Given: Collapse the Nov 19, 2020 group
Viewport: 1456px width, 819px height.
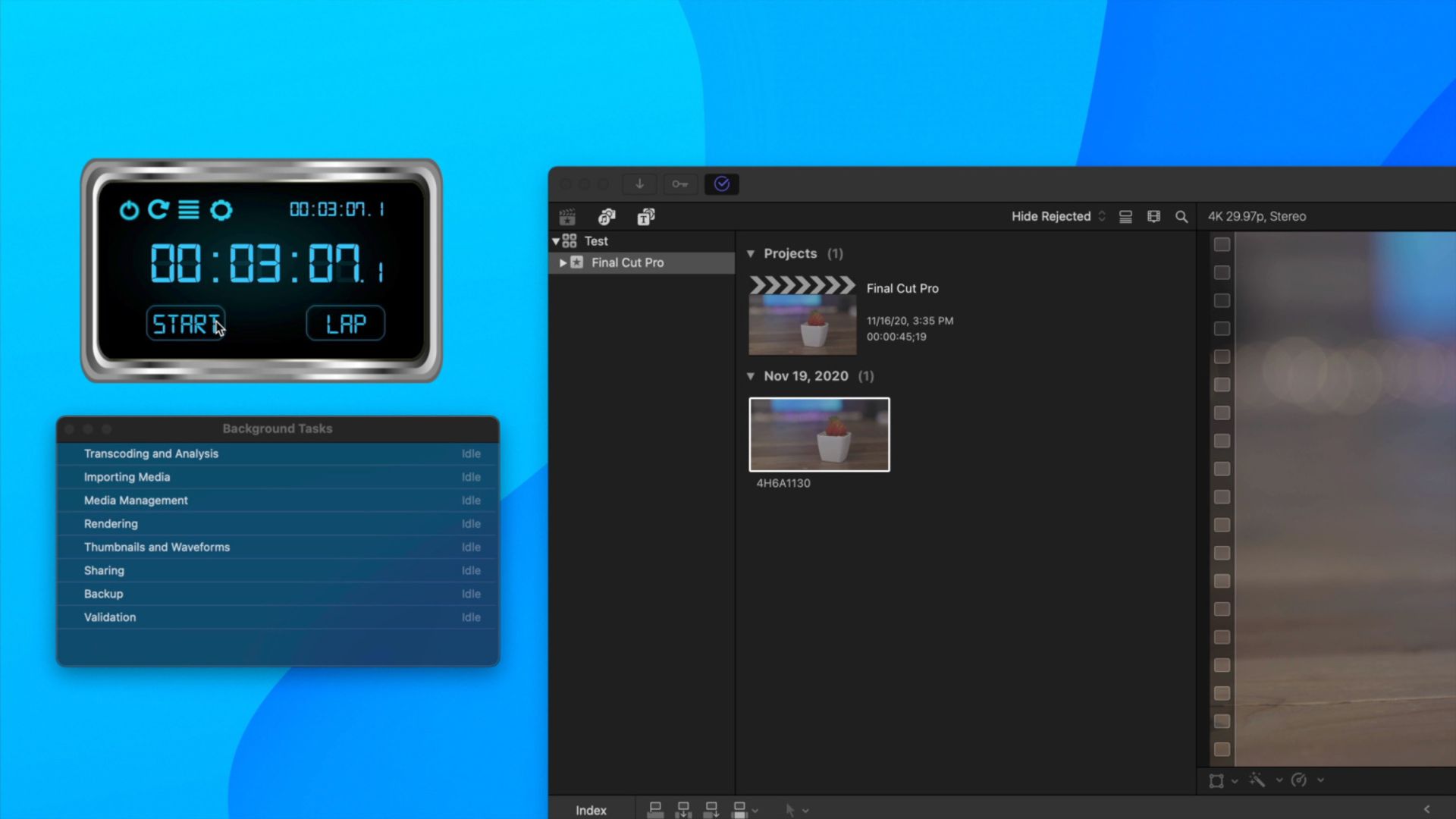Looking at the screenshot, I should pyautogui.click(x=751, y=376).
